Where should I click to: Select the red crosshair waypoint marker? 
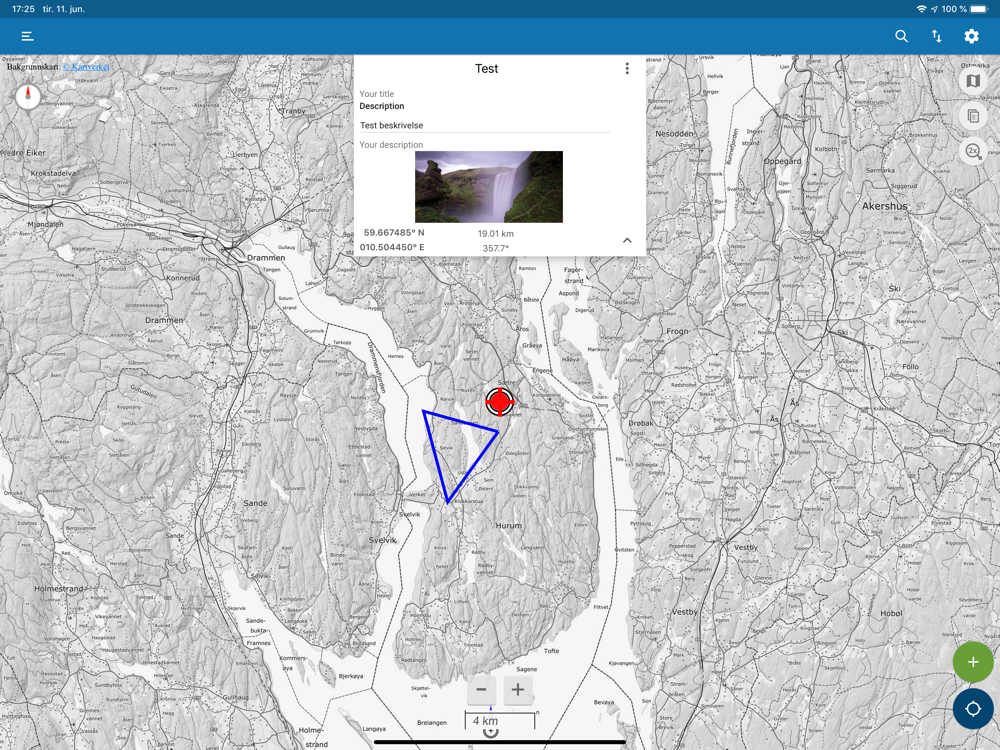(500, 401)
